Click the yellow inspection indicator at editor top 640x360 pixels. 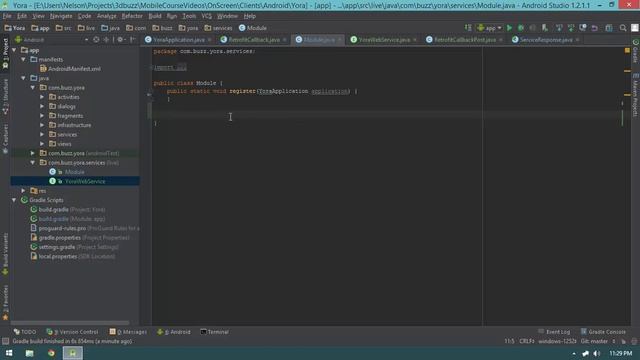[627, 51]
